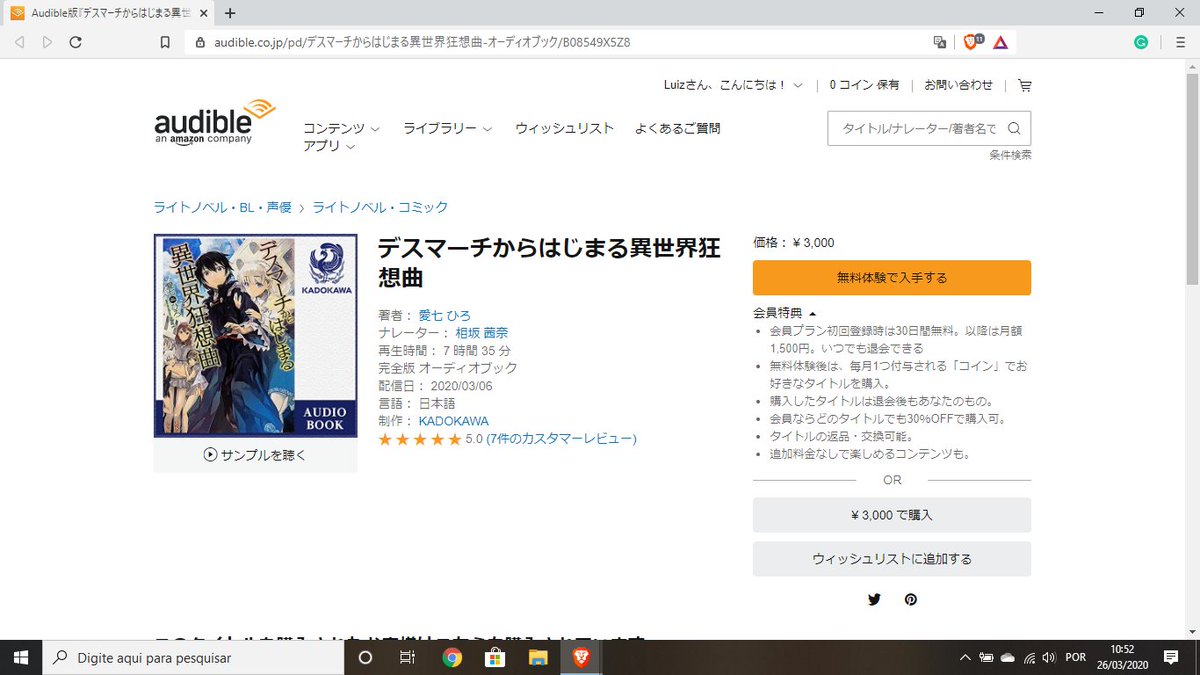Image resolution: width=1200 pixels, height=675 pixels.
Task: Show hidden tray icons
Action: [x=965, y=657]
